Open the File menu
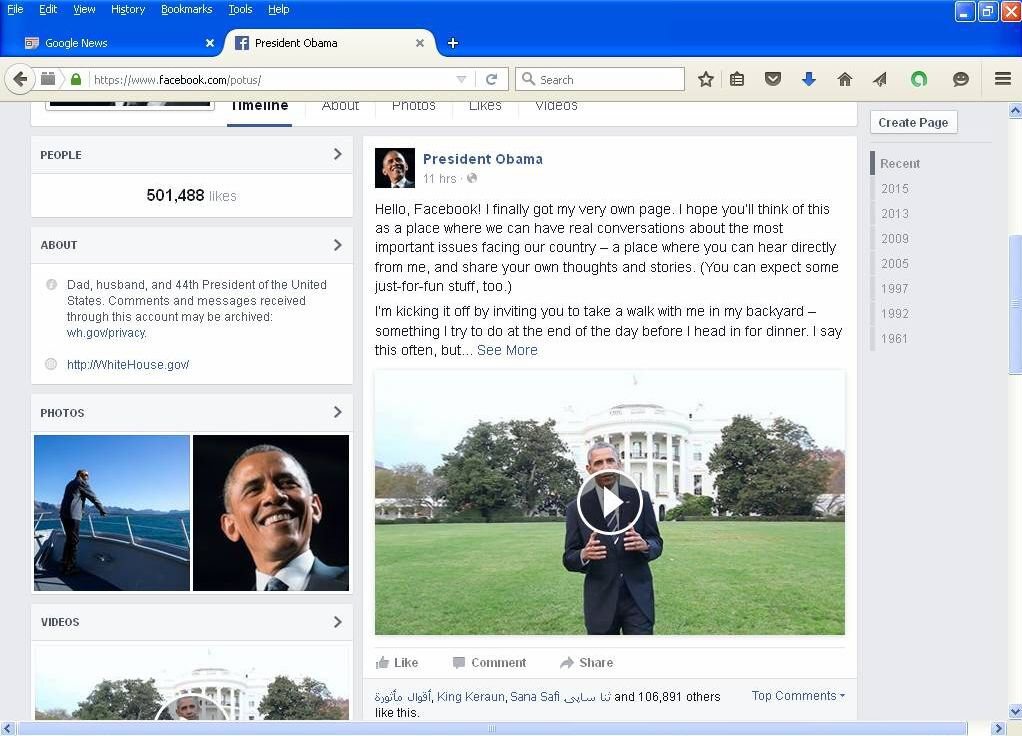Viewport: 1022px width, 736px height. pyautogui.click(x=15, y=9)
